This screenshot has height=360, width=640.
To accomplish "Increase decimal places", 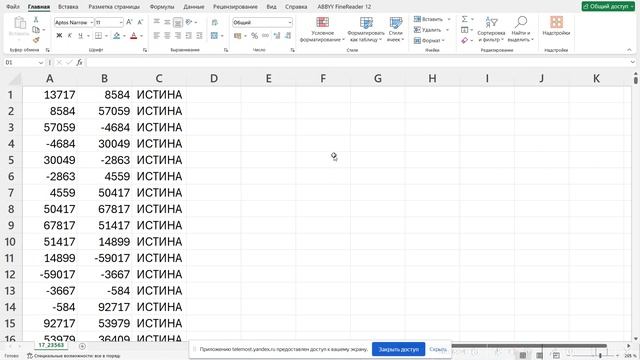I will pos(277,36).
